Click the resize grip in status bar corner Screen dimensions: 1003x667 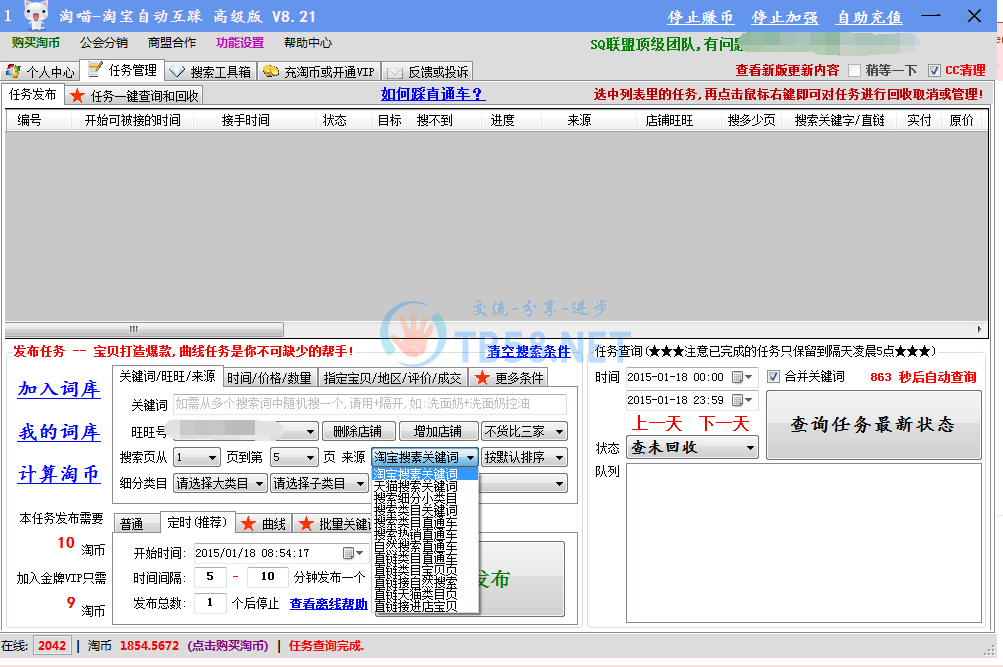click(x=989, y=650)
